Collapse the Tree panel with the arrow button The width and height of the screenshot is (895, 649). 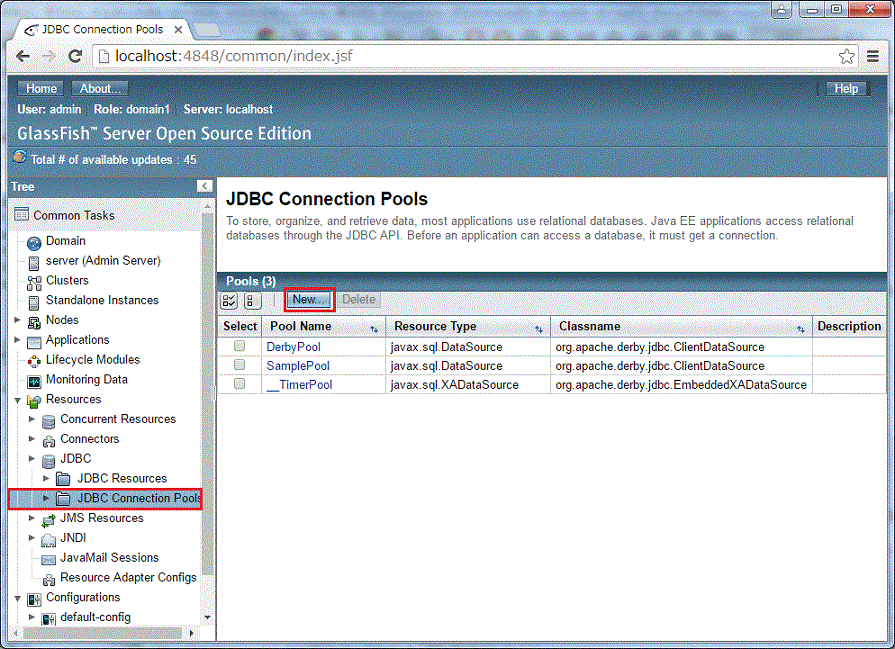coord(204,186)
